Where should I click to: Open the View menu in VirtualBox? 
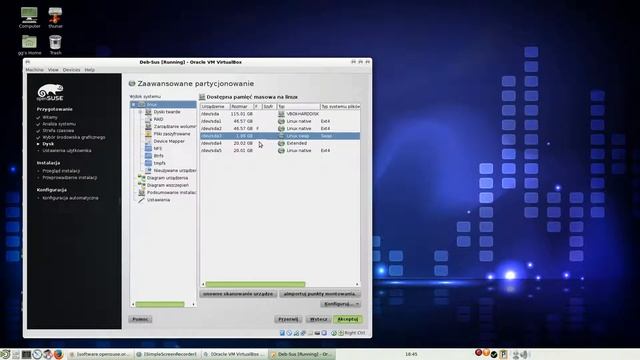(53, 70)
